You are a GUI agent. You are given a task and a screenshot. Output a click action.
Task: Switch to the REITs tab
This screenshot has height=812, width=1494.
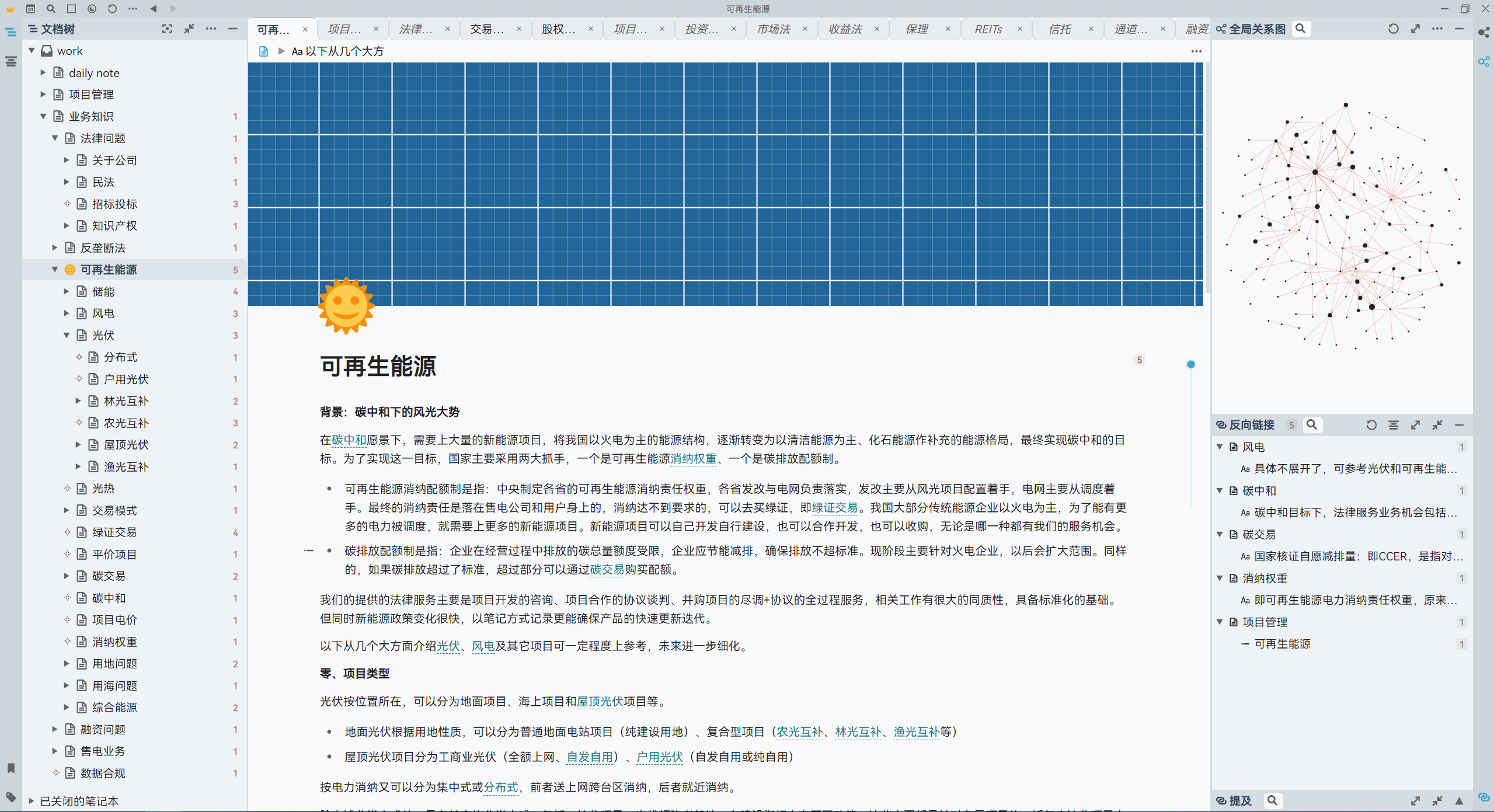click(988, 29)
